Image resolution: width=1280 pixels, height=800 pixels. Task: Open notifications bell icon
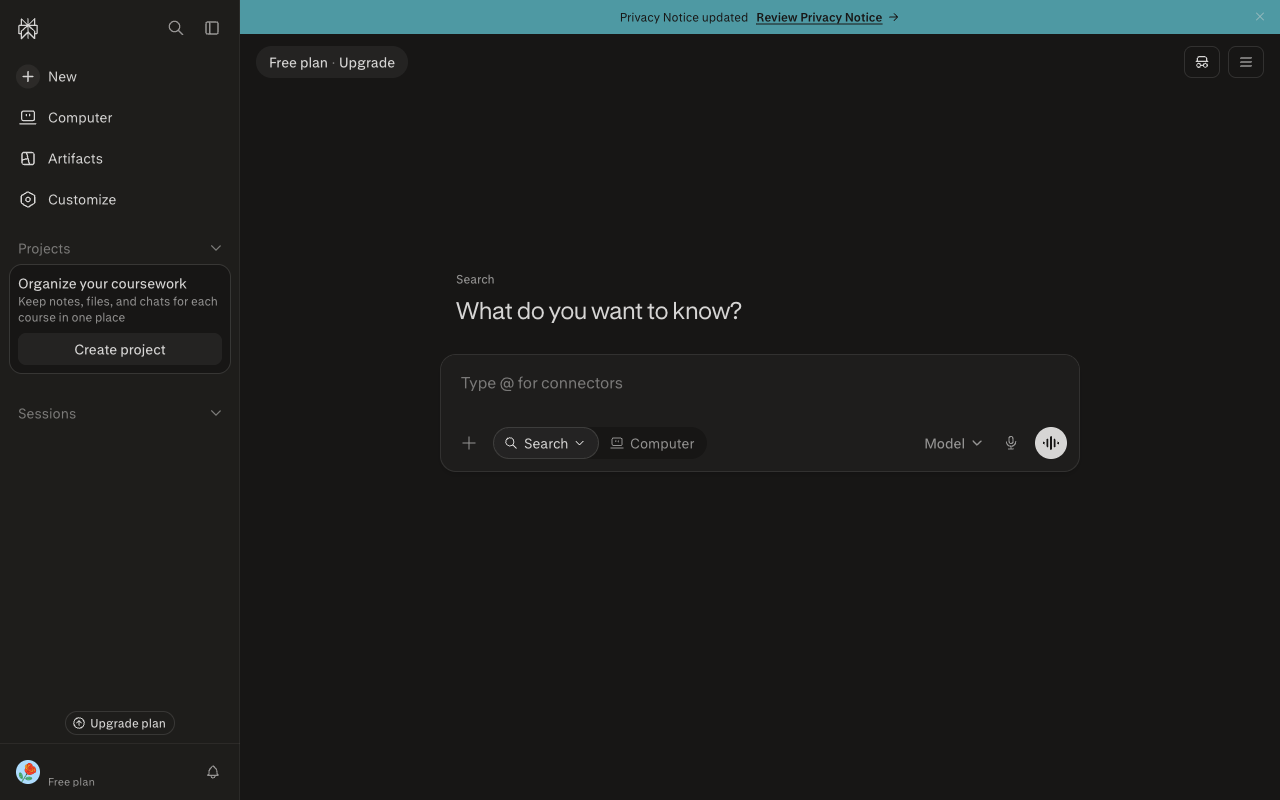point(213,772)
